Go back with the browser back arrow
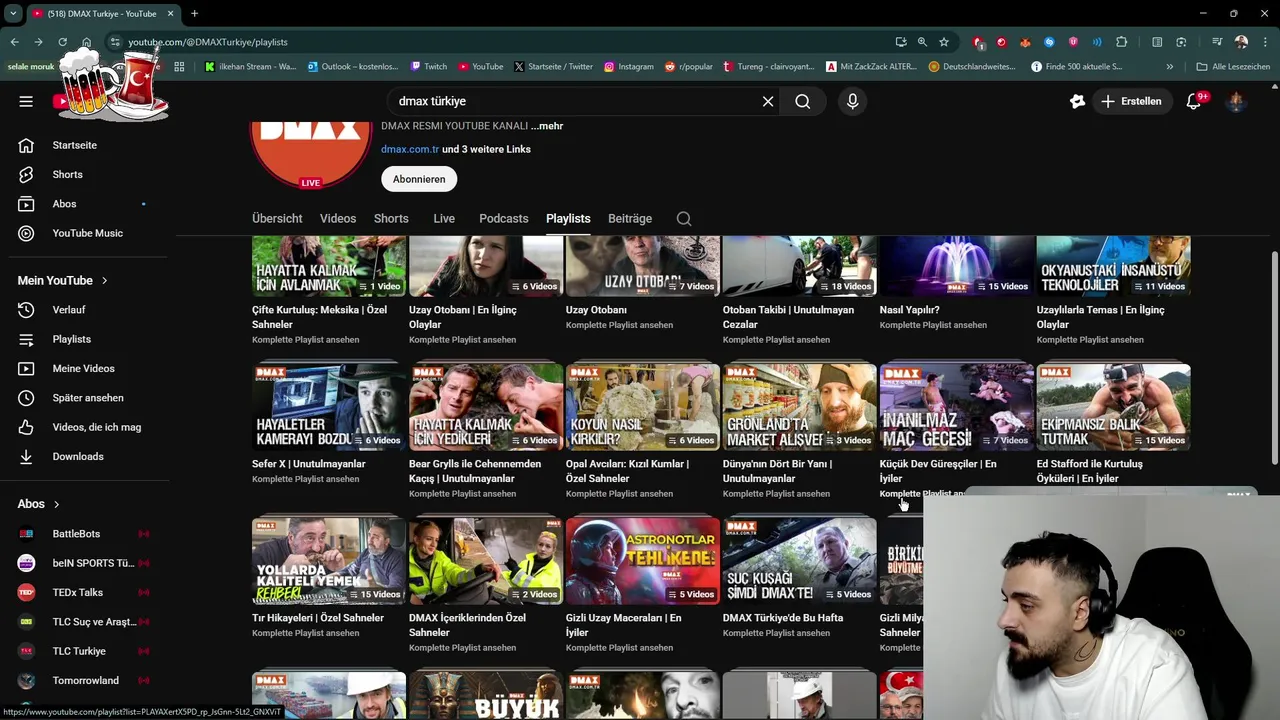Screen dimensions: 1280x720 (14, 42)
